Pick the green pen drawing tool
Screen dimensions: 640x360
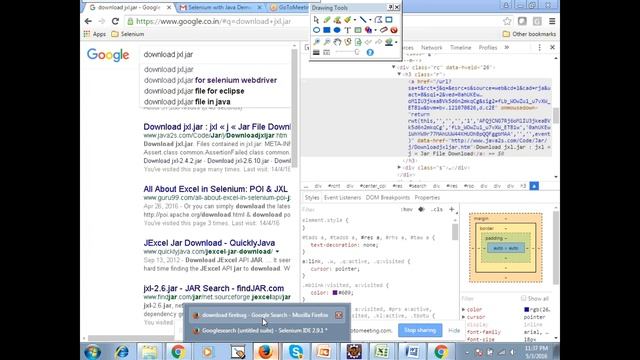pos(327,20)
